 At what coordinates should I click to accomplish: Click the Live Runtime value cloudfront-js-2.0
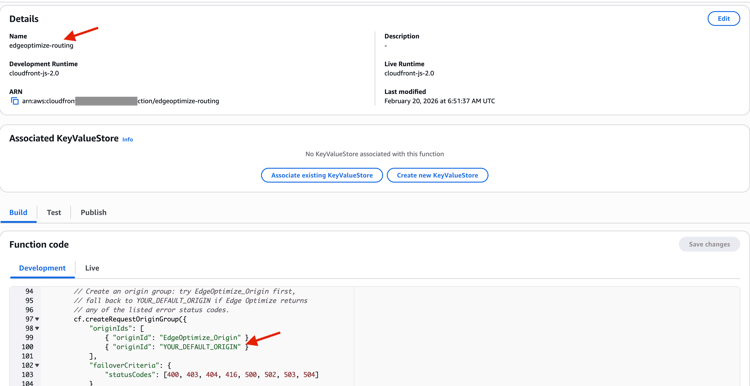409,74
